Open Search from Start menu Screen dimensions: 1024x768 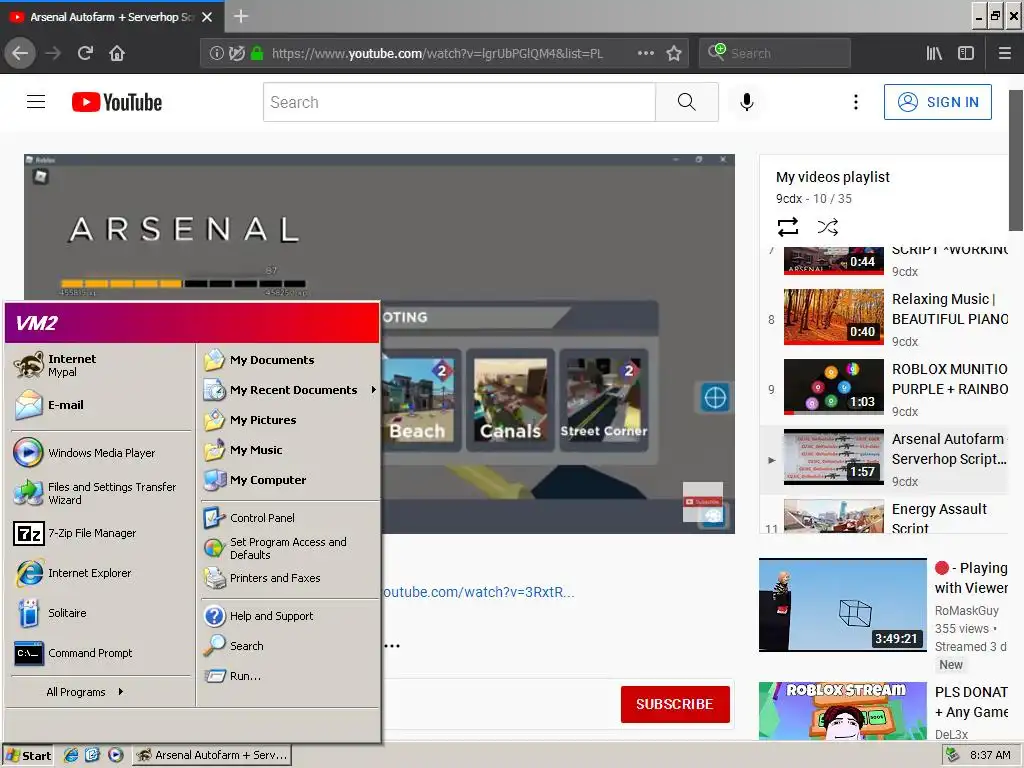pyautogui.click(x=290, y=646)
